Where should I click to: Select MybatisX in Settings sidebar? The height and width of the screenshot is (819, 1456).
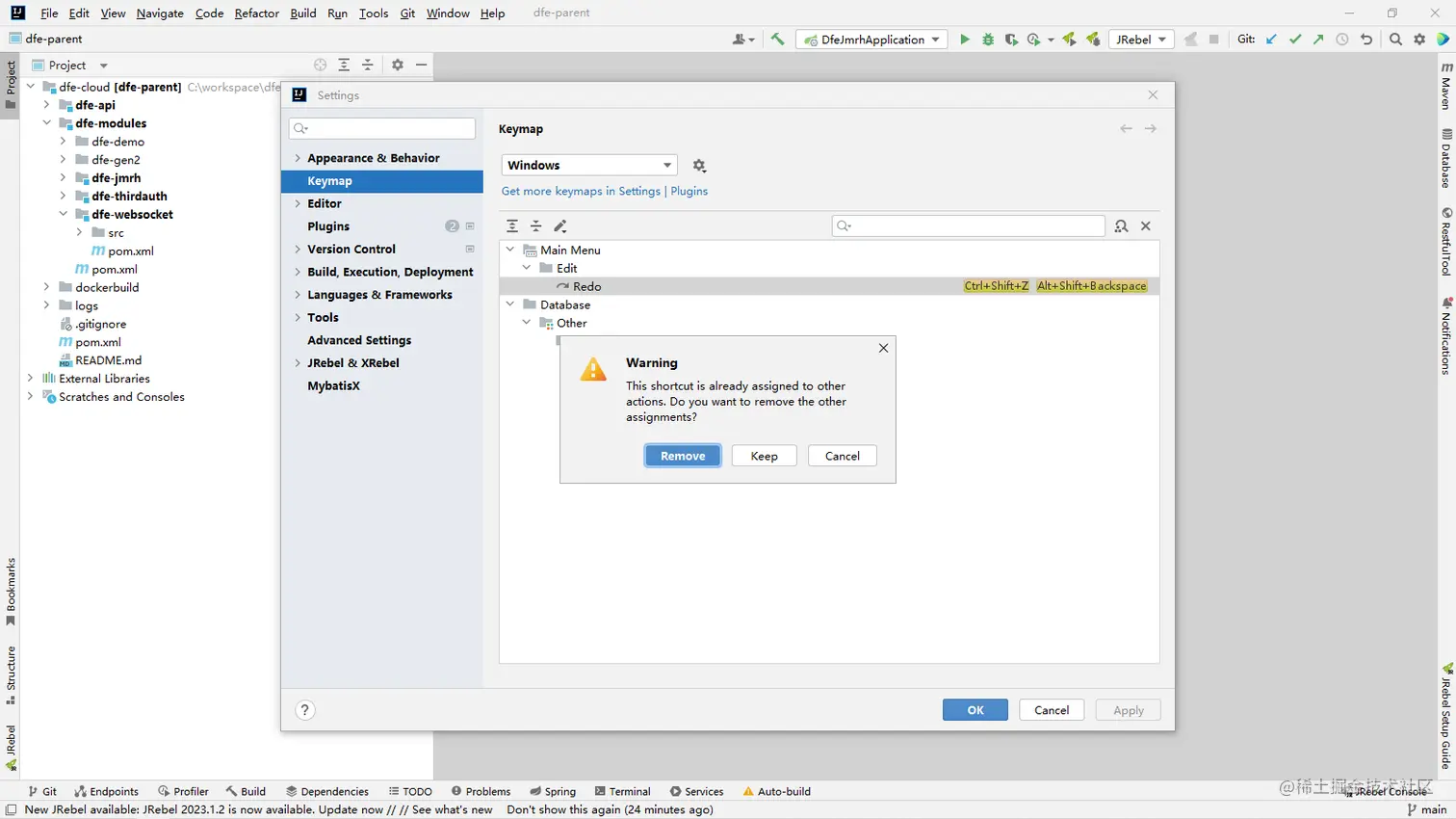pyautogui.click(x=333, y=385)
